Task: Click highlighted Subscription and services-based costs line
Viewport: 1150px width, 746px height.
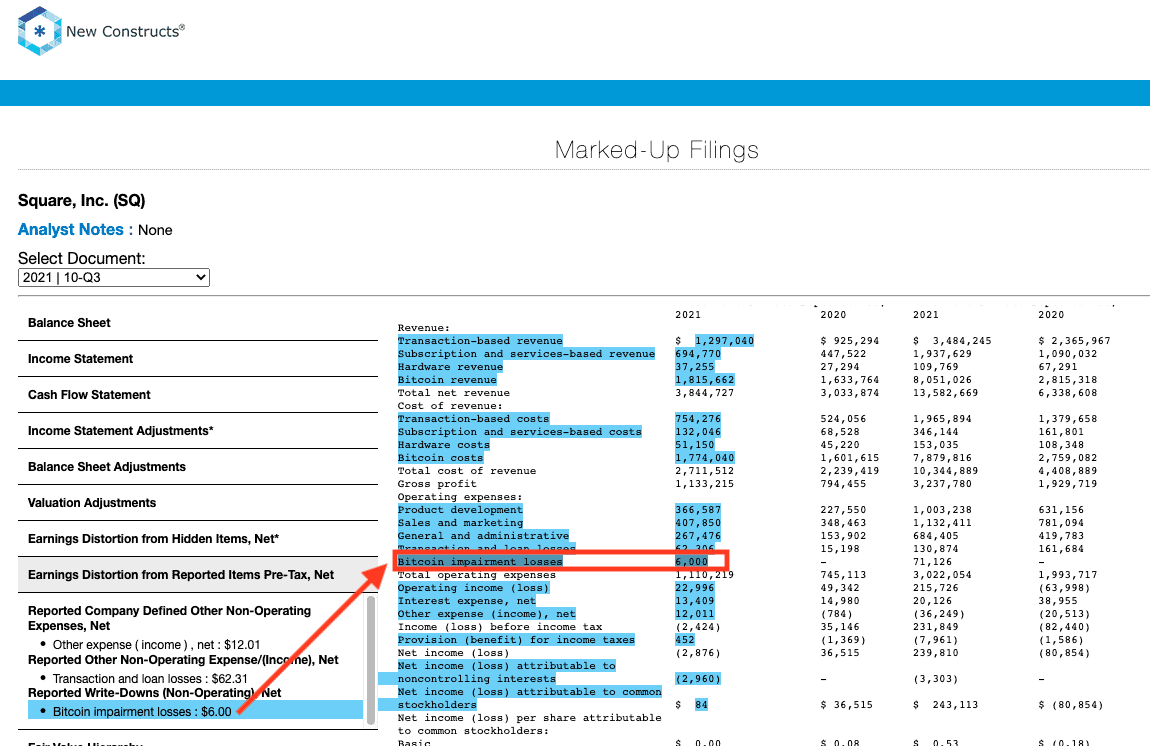Action: [519, 432]
